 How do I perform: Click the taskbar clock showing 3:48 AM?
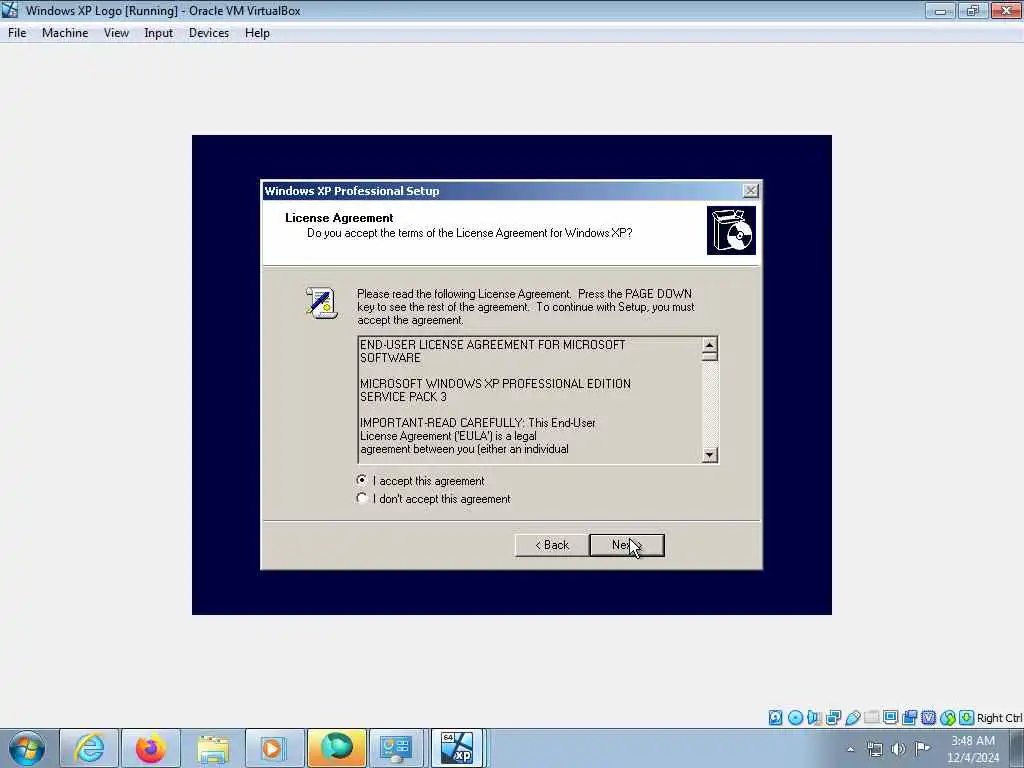point(973,748)
